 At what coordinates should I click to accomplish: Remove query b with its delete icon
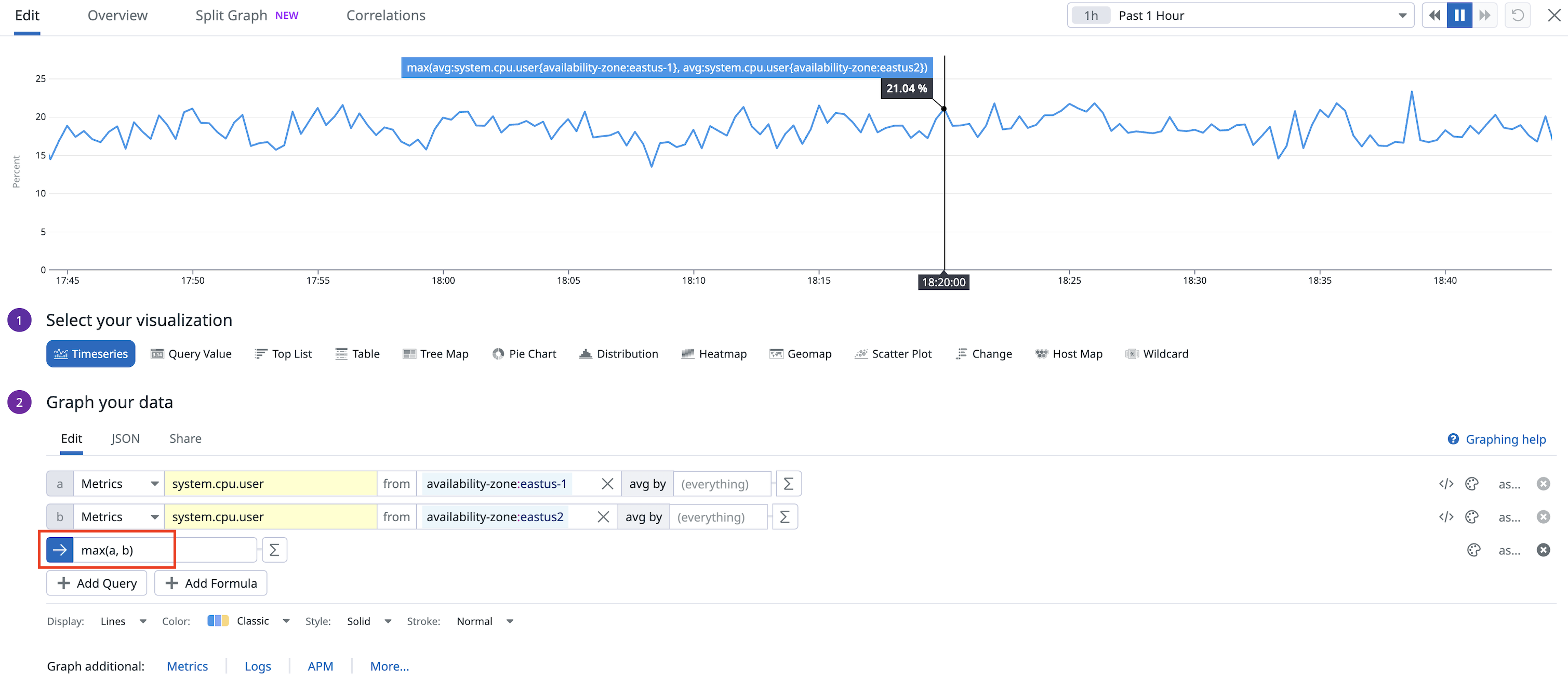pyautogui.click(x=1543, y=517)
